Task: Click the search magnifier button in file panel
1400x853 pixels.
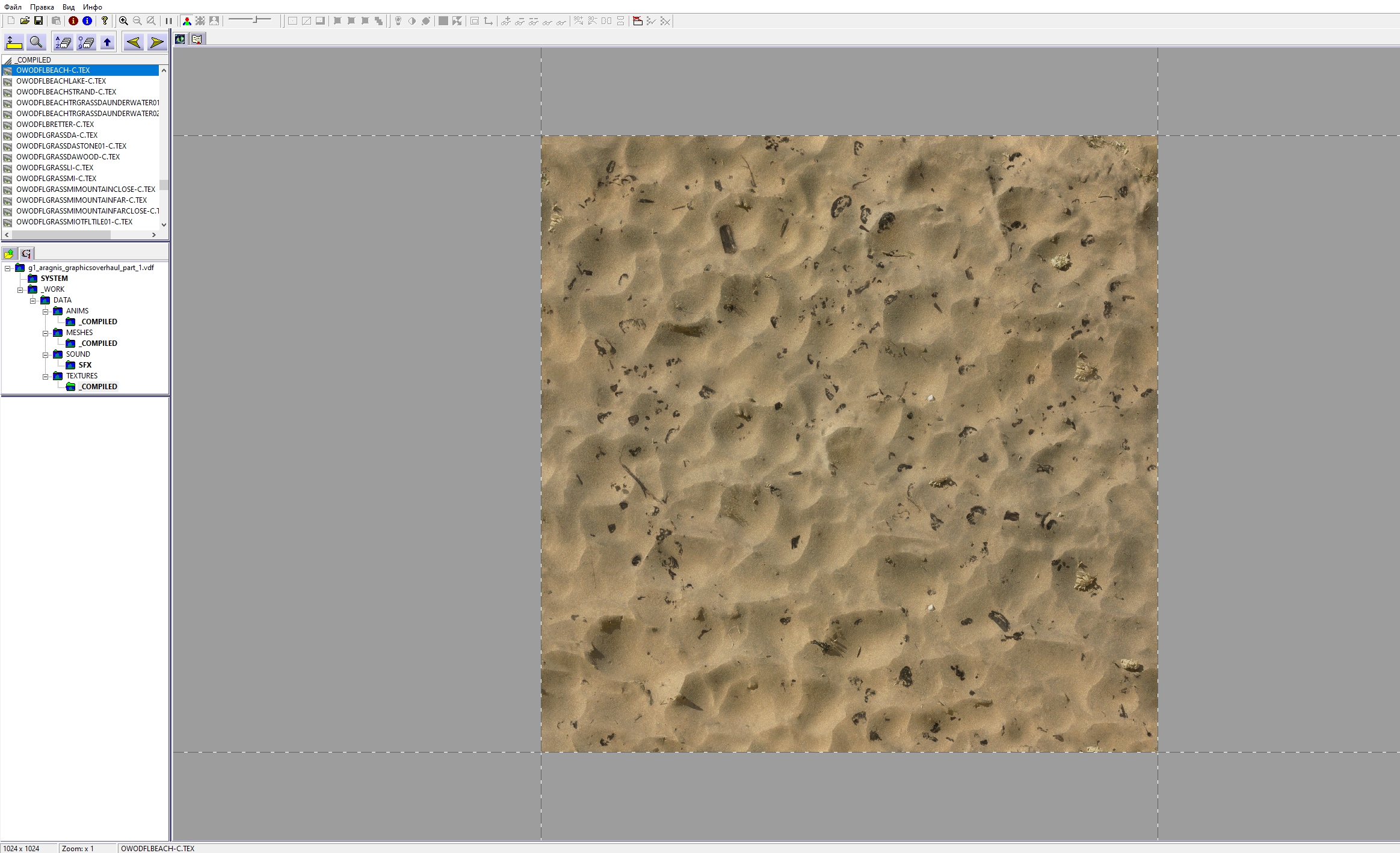Action: point(36,42)
